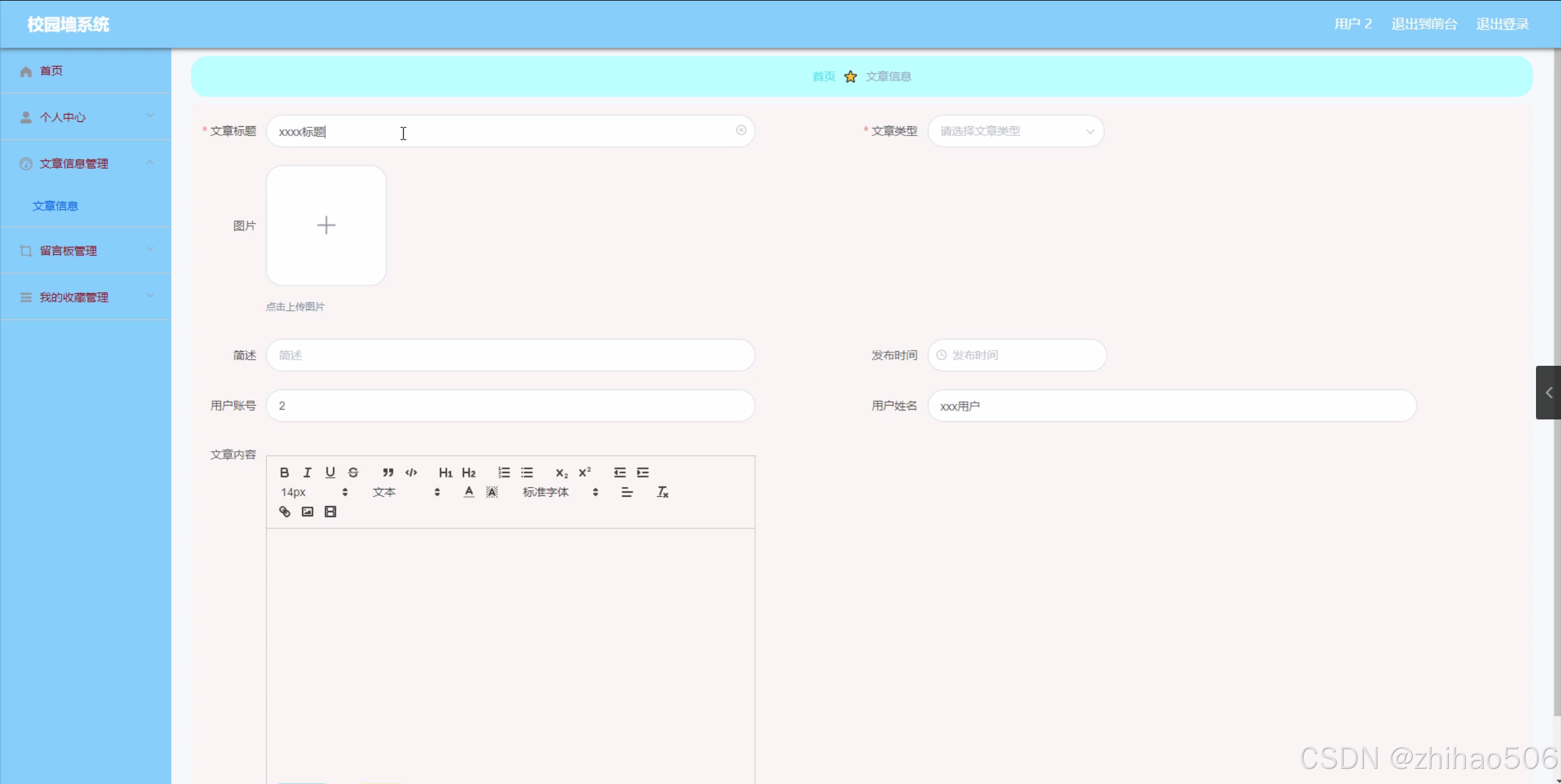Apply italic formatting in editor
Screen dimensions: 1561x784
307,472
